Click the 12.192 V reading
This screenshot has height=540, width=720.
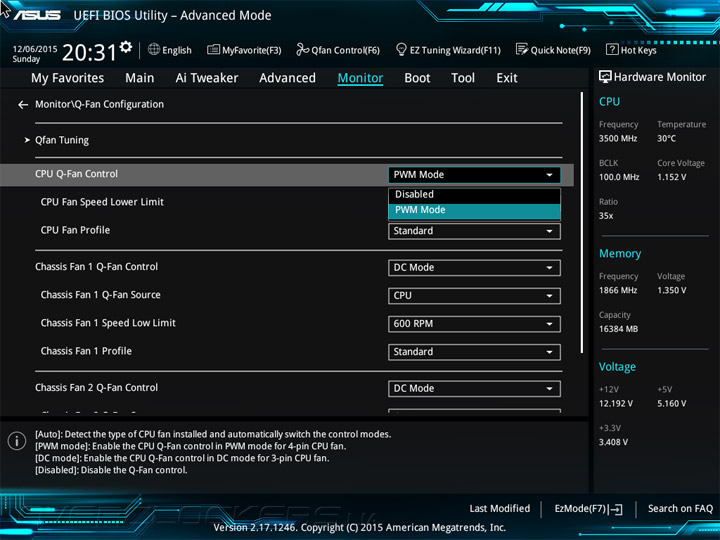point(616,404)
